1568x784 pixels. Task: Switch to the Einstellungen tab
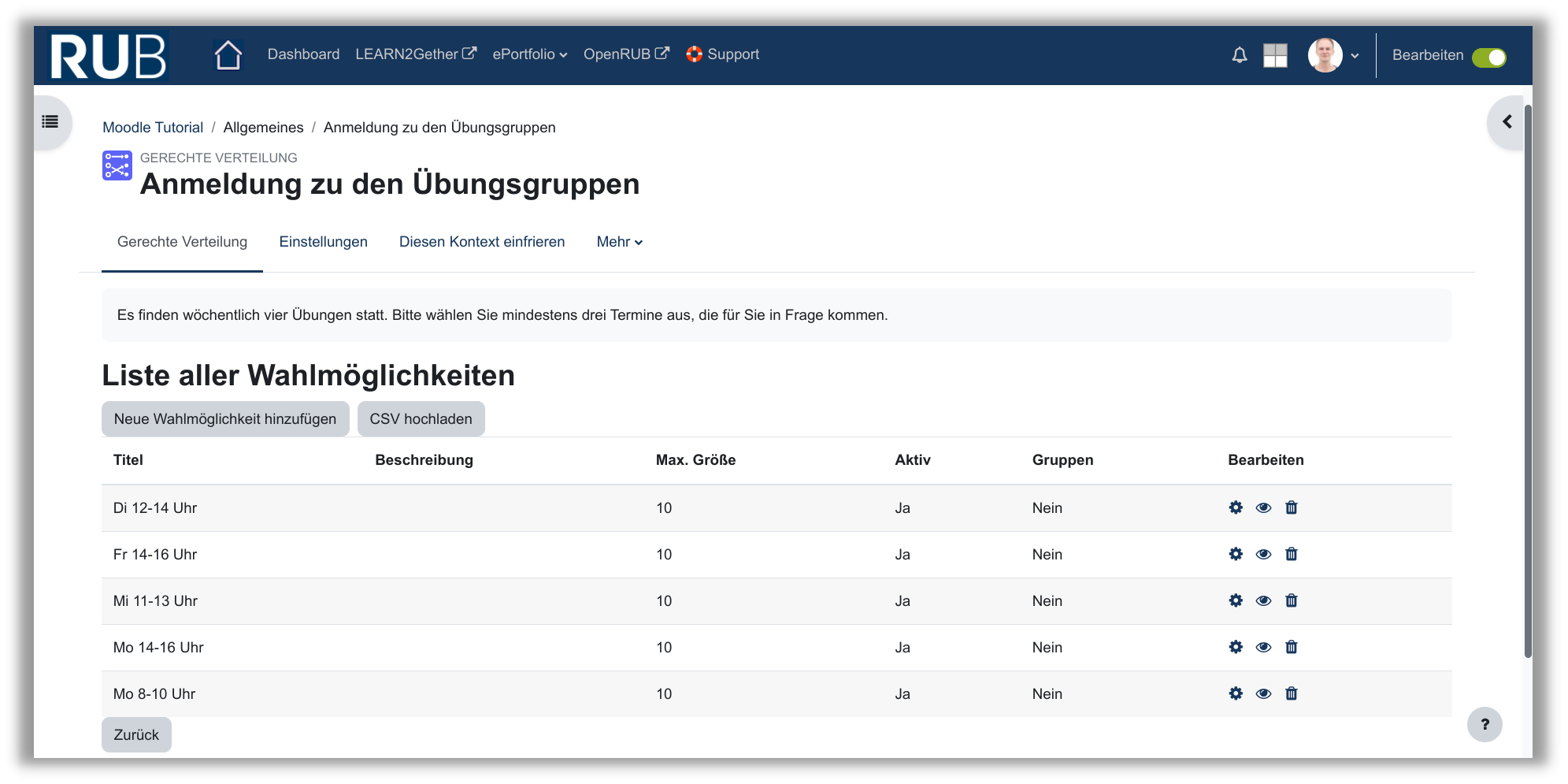click(323, 242)
